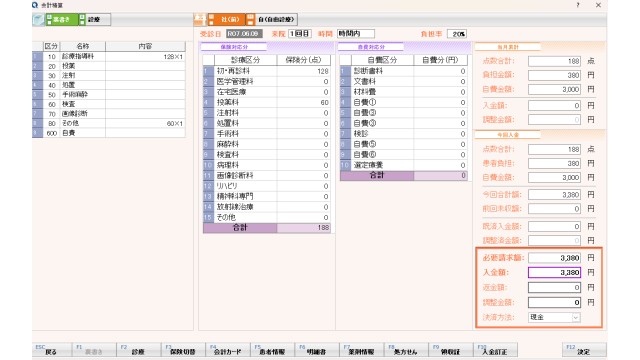Screen dimensions: 640x360
Task: Click the F7 薬剤情報 button
Action: 361,350
